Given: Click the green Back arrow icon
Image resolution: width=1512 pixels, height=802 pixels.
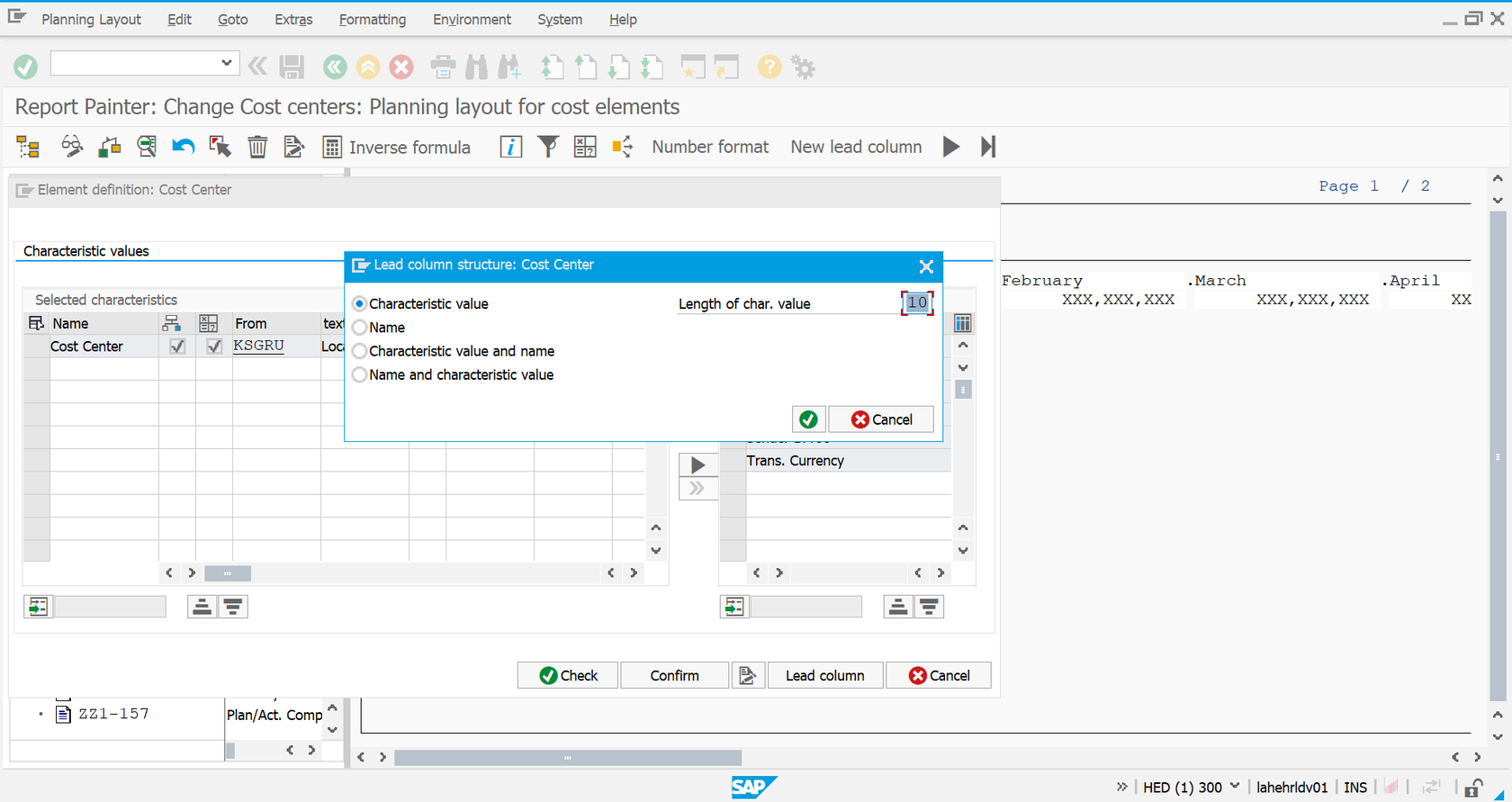Looking at the screenshot, I should coord(335,67).
